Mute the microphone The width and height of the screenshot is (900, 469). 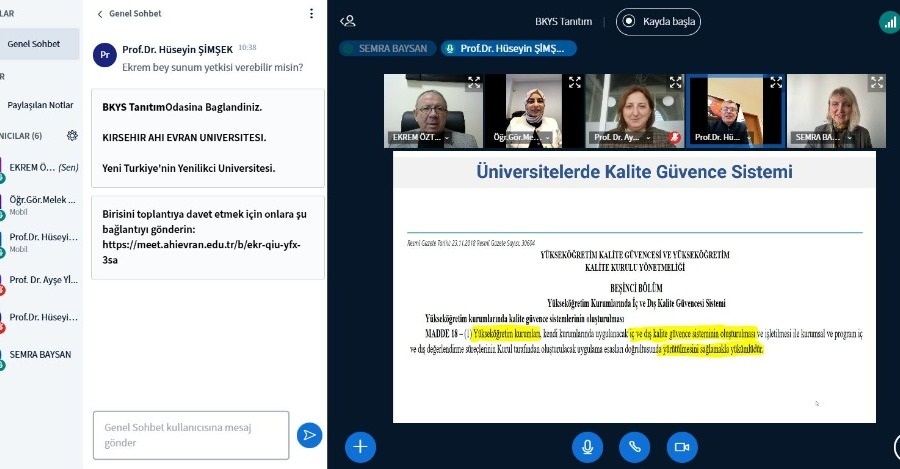pos(587,447)
